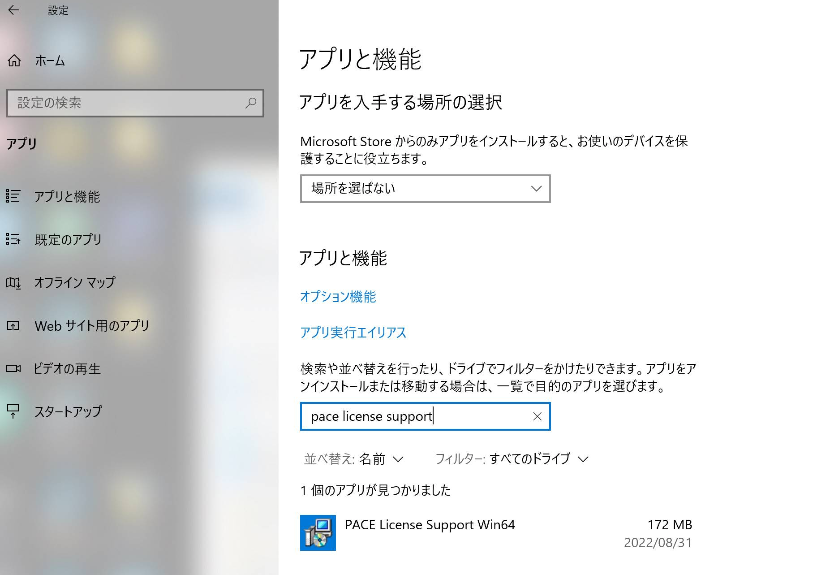Click the app search box with pace license support
819x575 pixels.
click(x=425, y=416)
